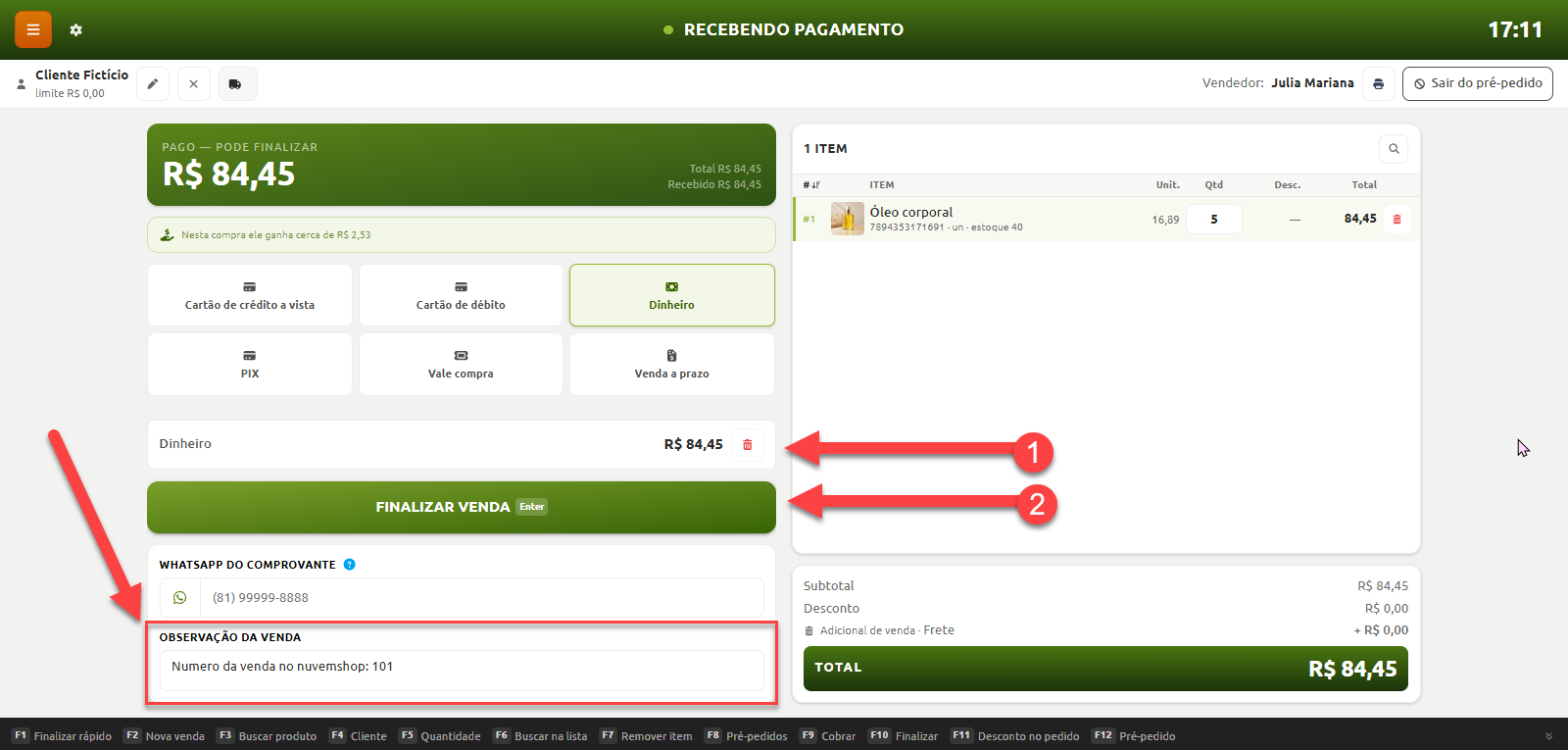This screenshot has height=750, width=1568.
Task: Click the Cliente Fictício client name
Action: point(82,75)
